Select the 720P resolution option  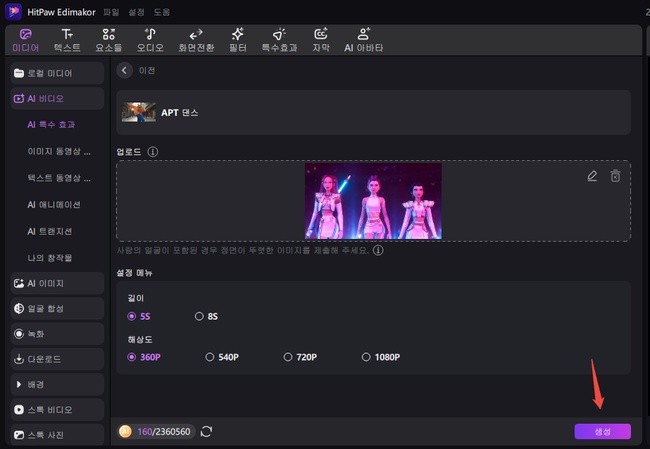click(300, 357)
